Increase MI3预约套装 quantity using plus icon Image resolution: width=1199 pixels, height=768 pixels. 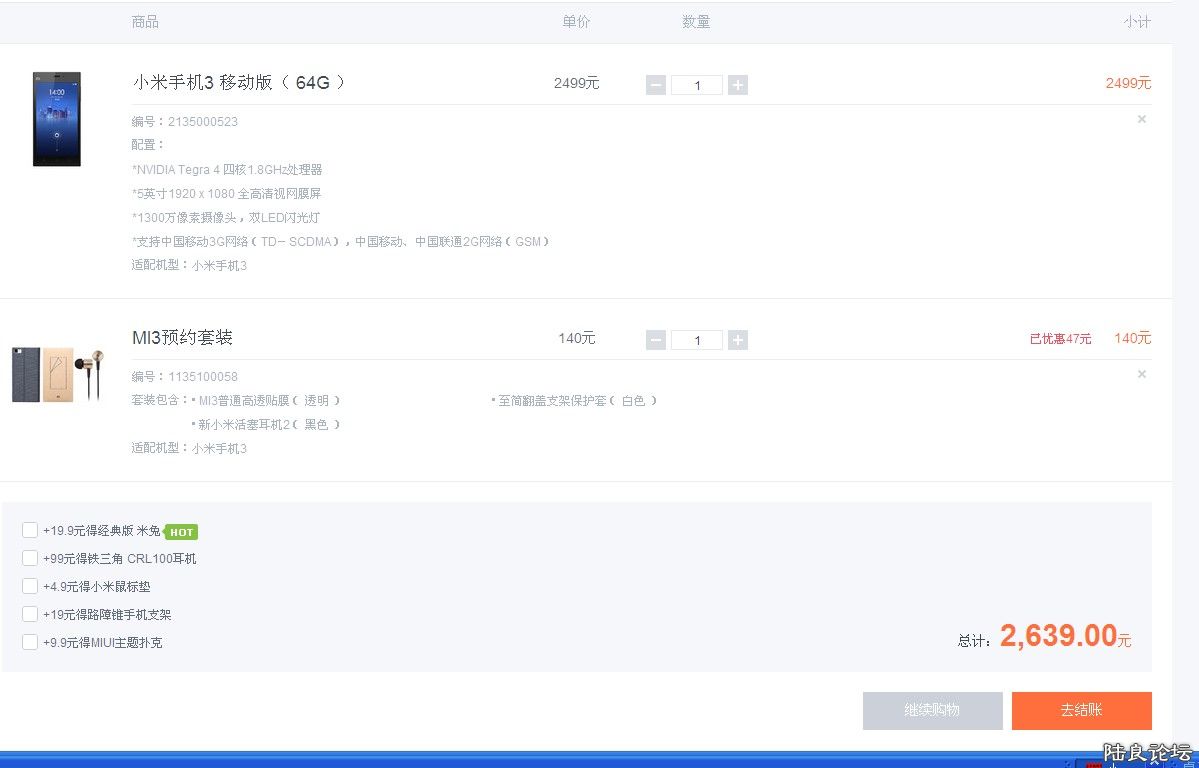tap(738, 340)
